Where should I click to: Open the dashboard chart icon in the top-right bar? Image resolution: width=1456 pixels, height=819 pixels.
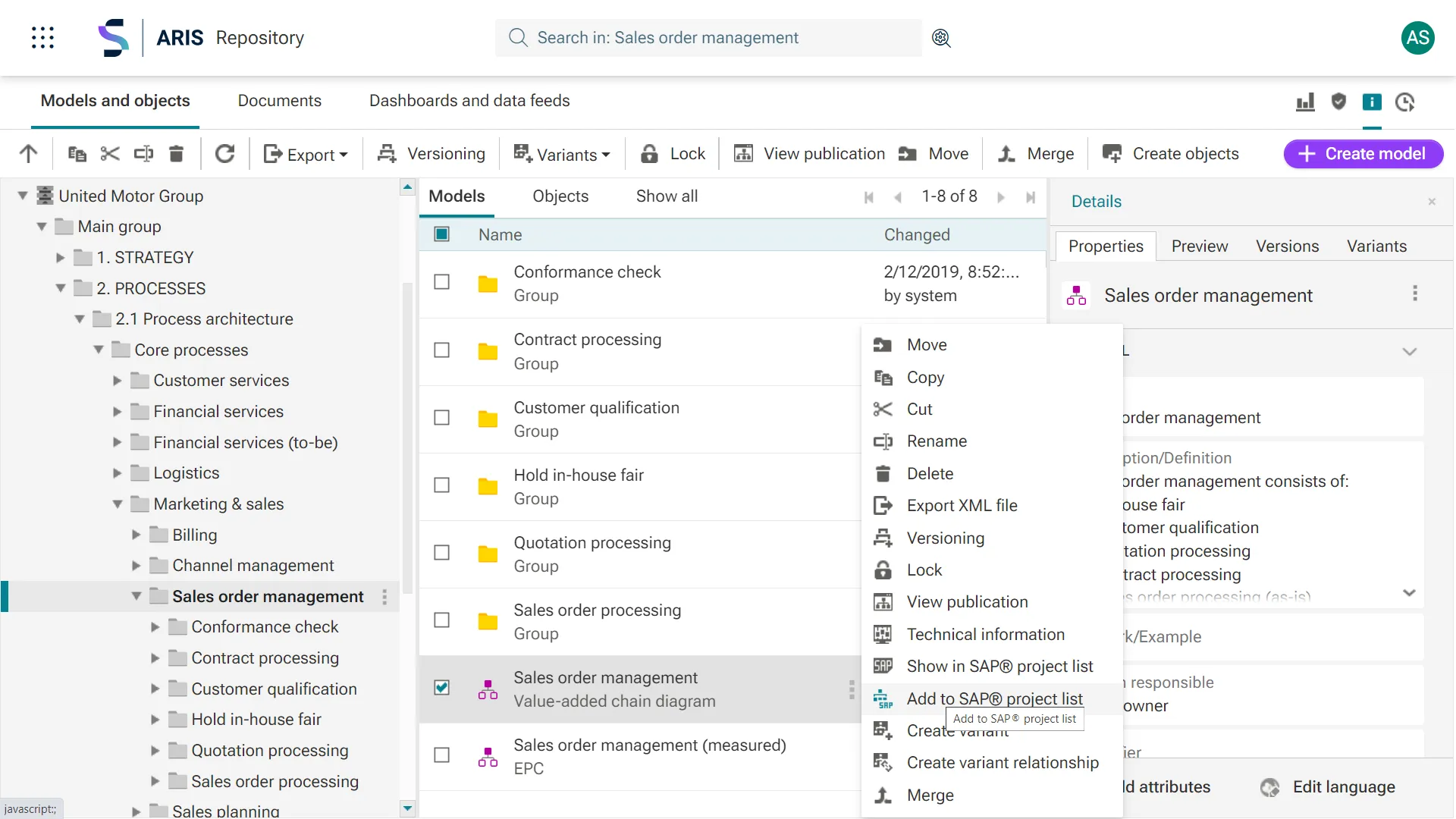(1305, 102)
